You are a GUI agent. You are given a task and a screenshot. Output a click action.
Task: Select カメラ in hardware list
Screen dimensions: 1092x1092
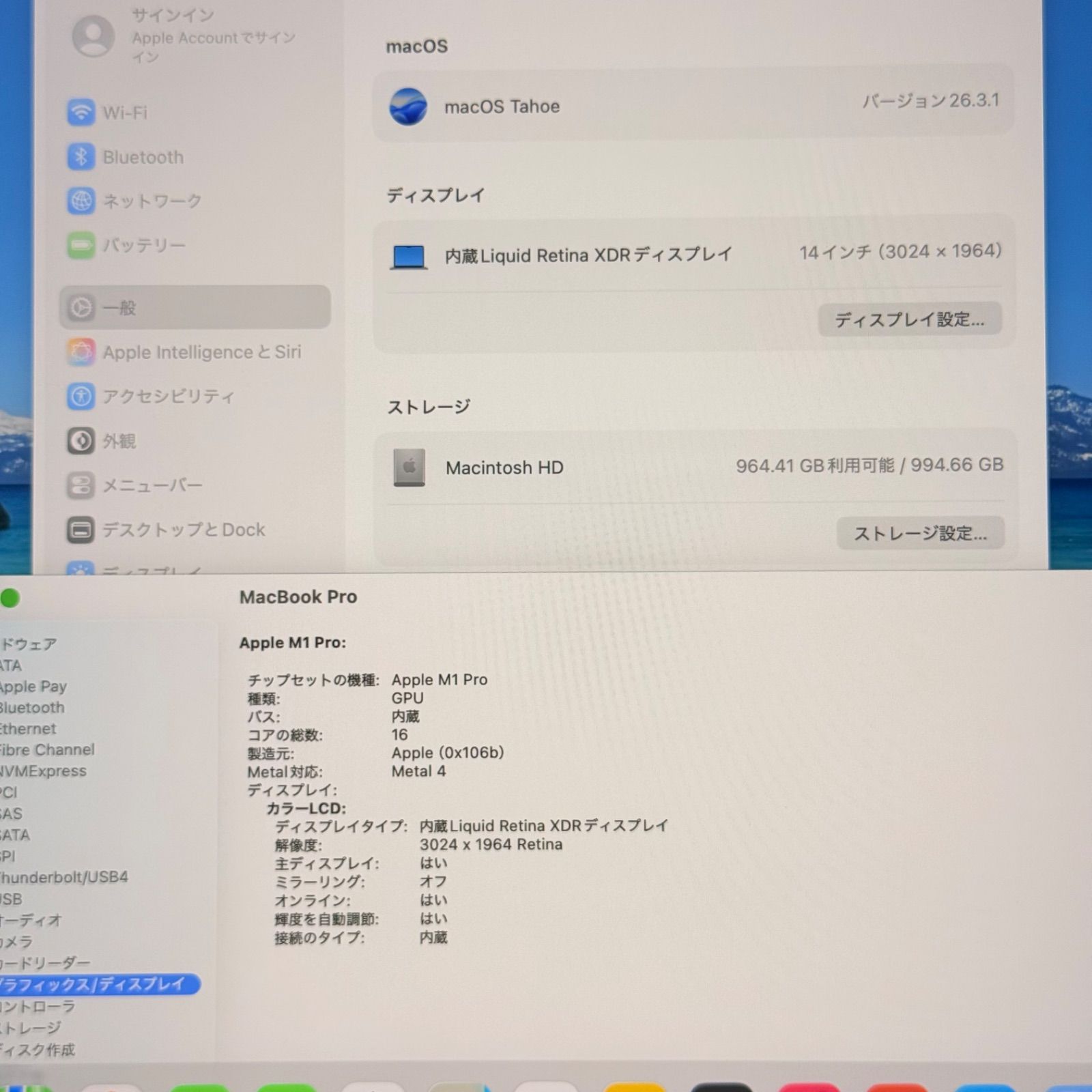(17, 942)
